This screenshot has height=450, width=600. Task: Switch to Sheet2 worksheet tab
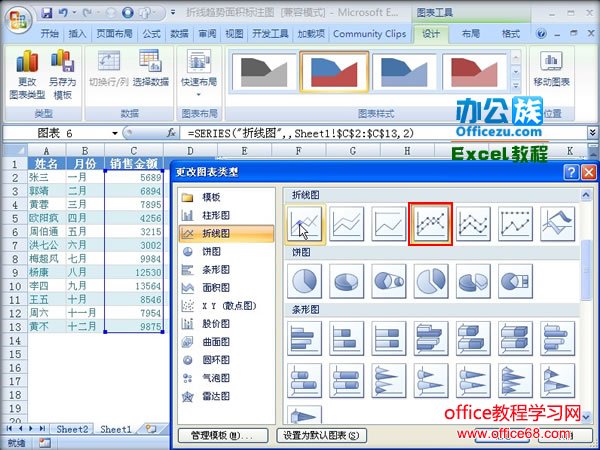point(72,429)
